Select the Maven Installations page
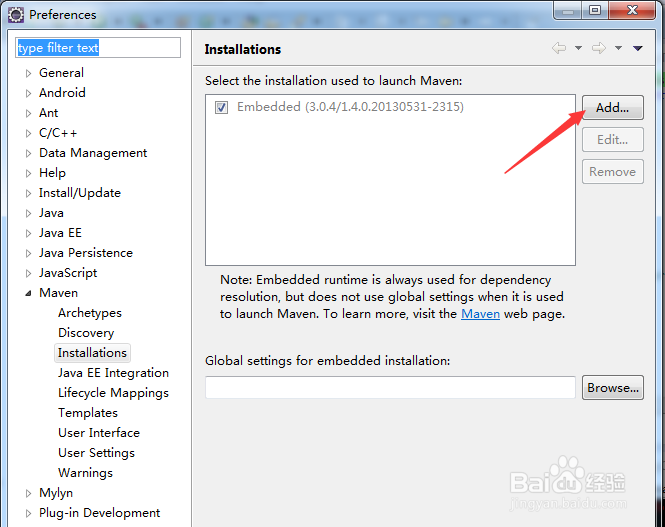Screen dimensions: 665x527 point(92,353)
